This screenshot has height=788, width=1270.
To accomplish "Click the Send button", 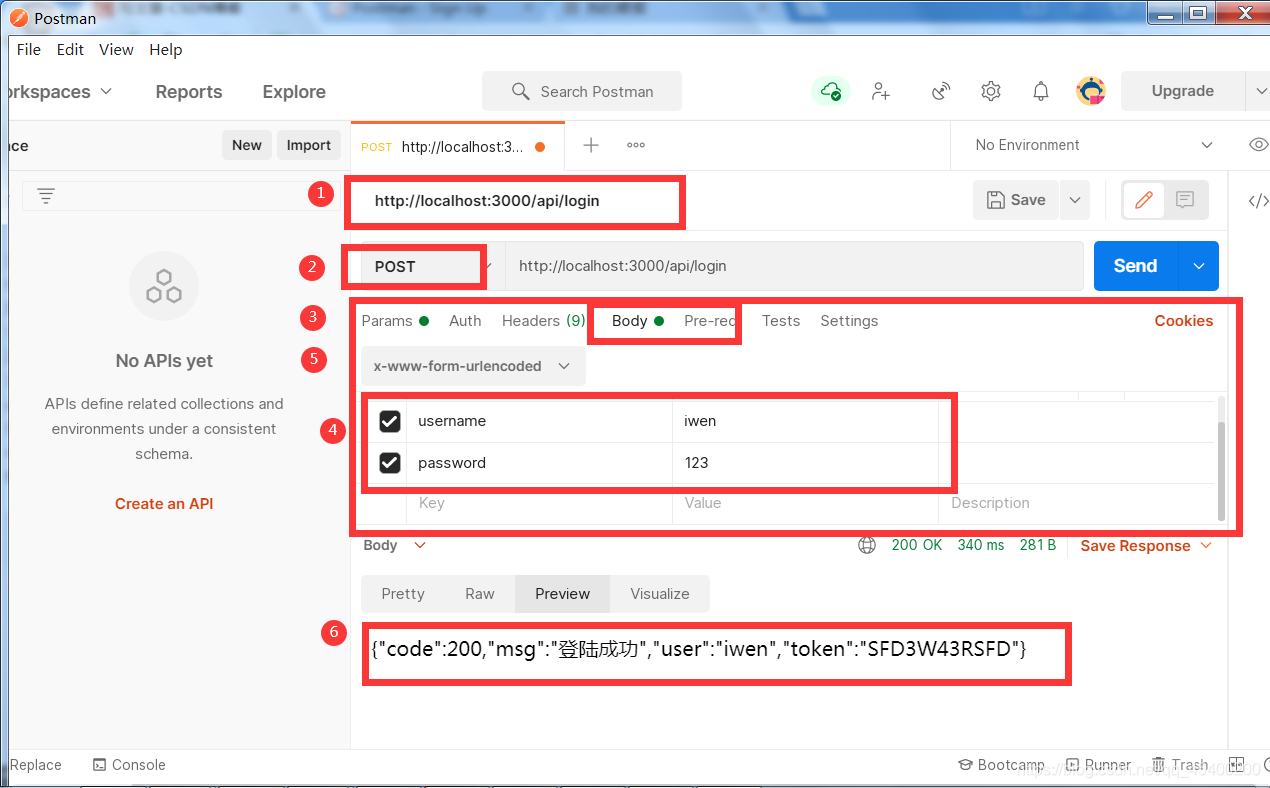I will pyautogui.click(x=1137, y=266).
